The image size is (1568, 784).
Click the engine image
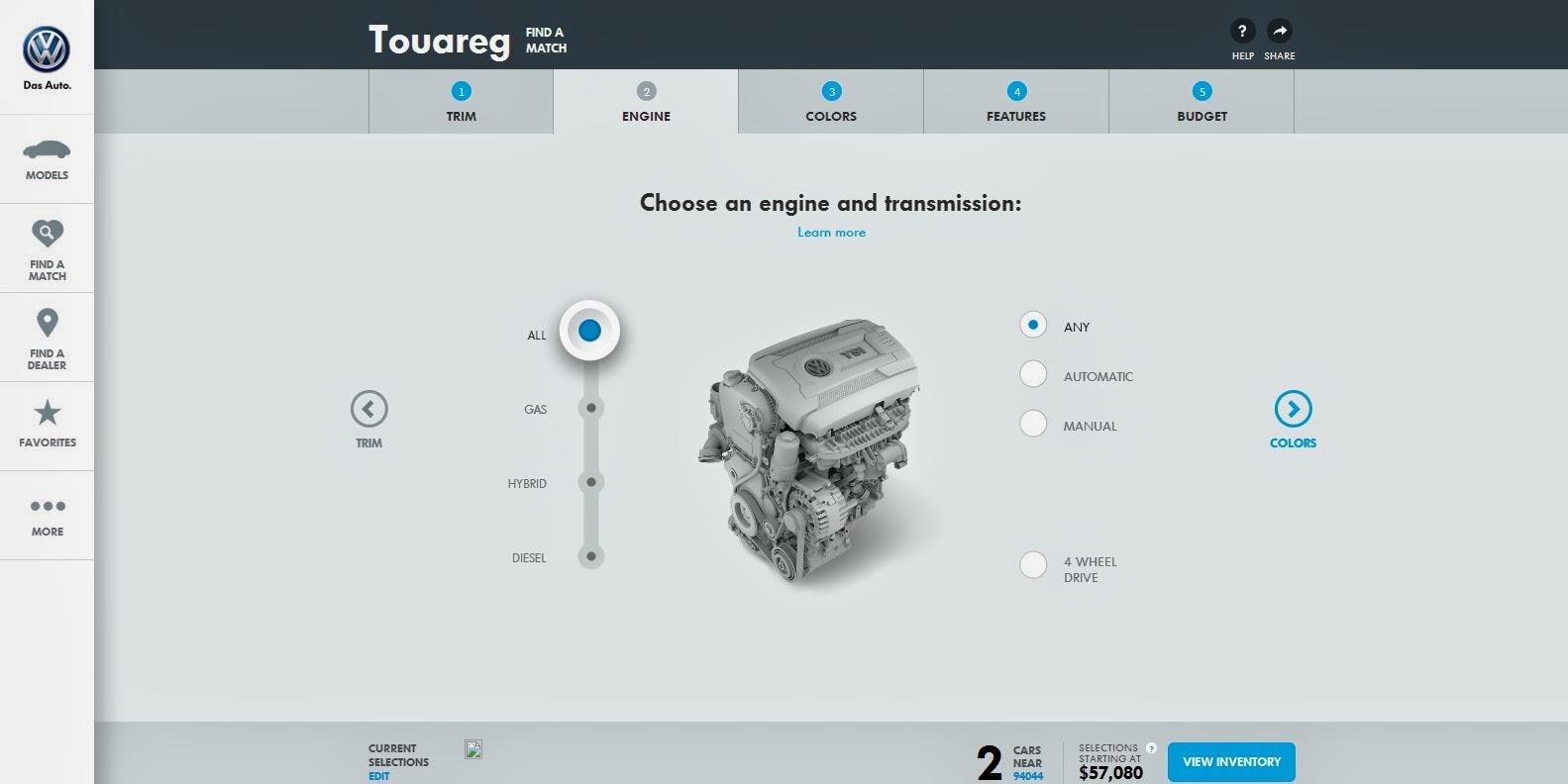coord(809,450)
